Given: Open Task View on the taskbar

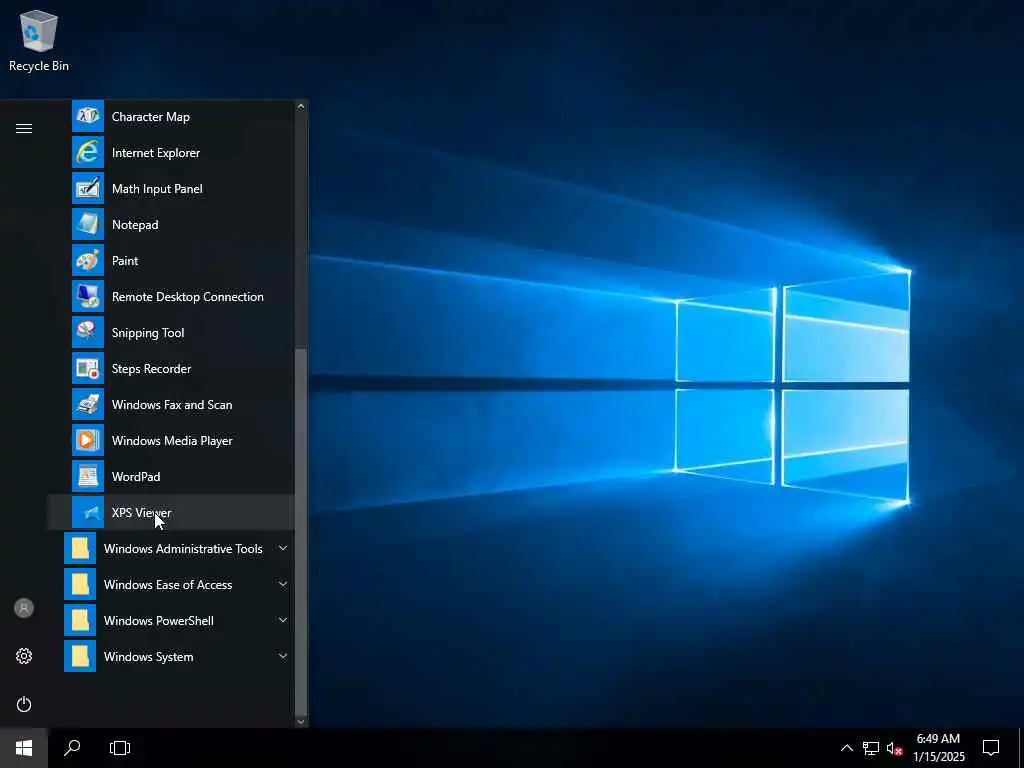Looking at the screenshot, I should pyautogui.click(x=120, y=748).
